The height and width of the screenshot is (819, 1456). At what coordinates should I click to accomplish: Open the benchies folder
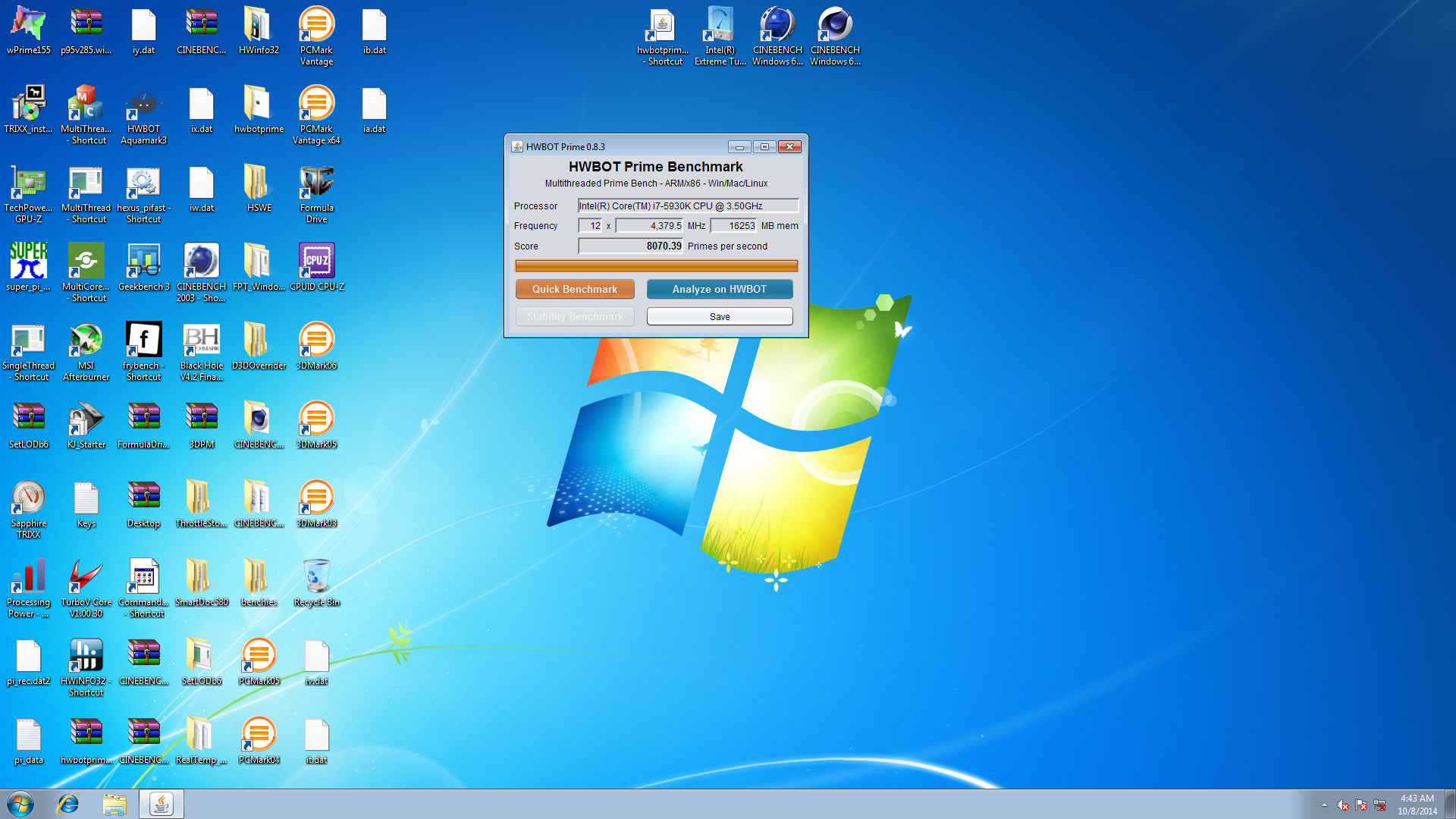point(259,582)
